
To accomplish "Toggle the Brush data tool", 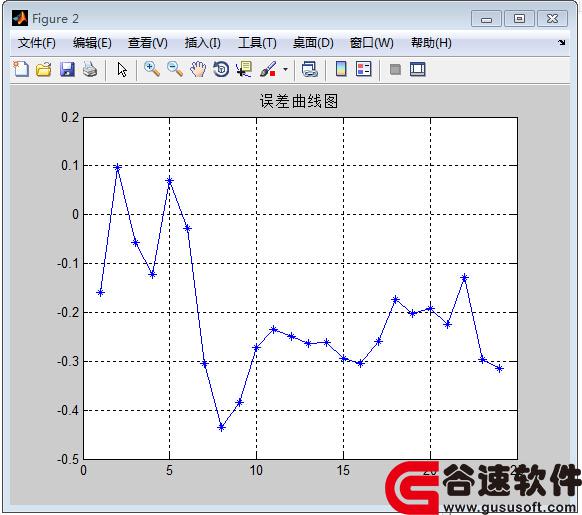I will (x=268, y=69).
